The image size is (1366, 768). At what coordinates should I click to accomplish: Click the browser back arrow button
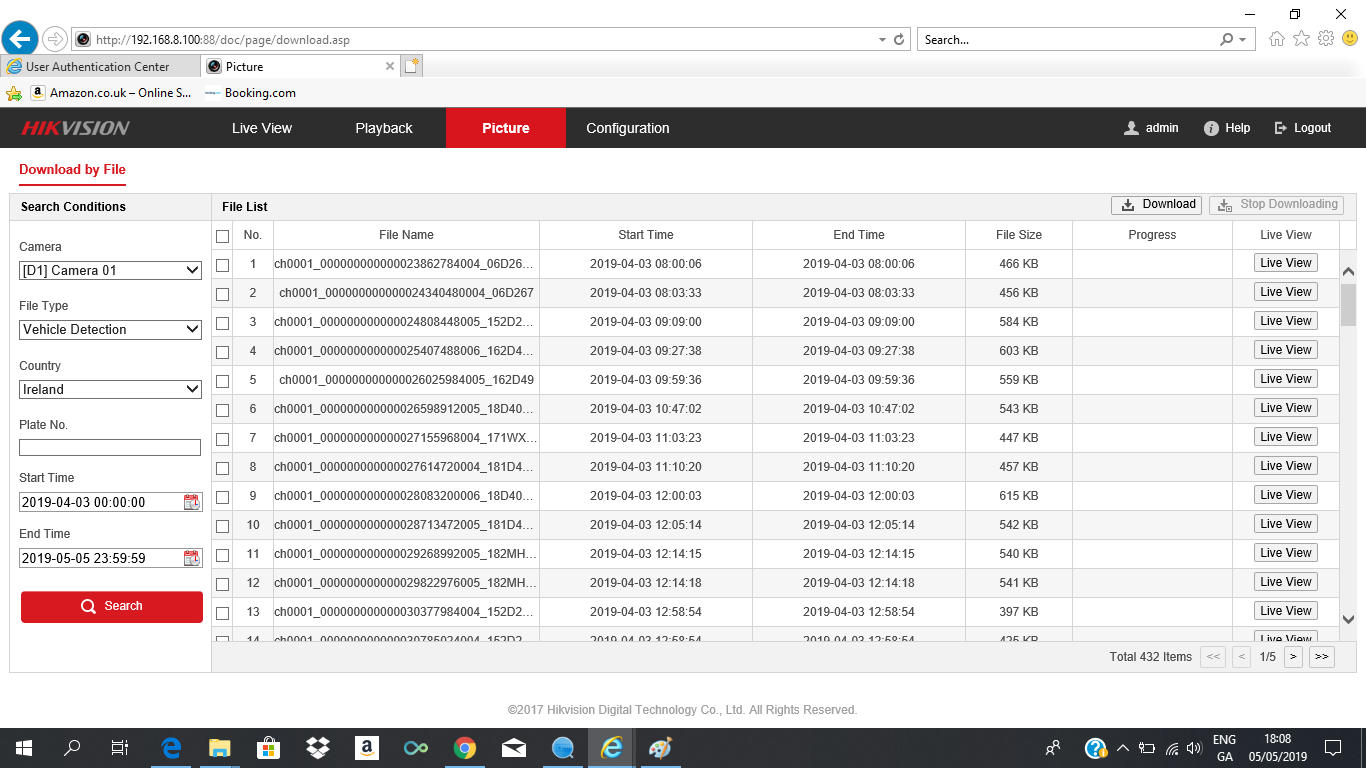[x=20, y=39]
